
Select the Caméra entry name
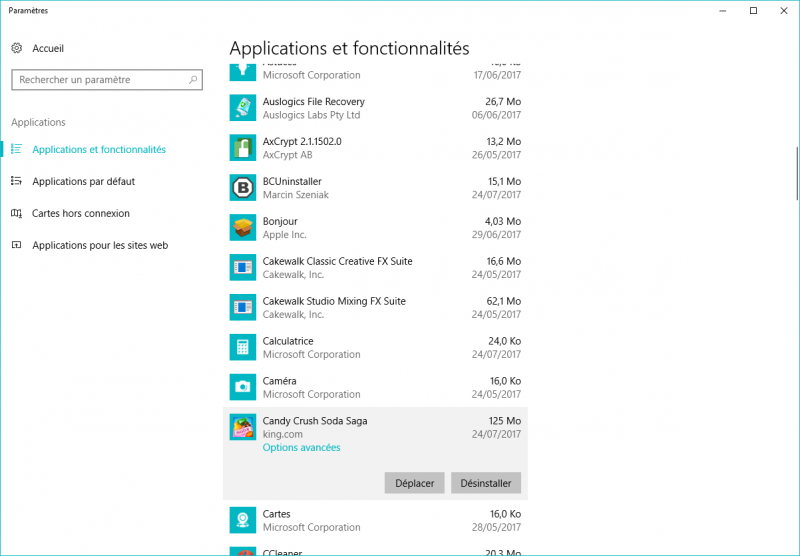(x=280, y=381)
